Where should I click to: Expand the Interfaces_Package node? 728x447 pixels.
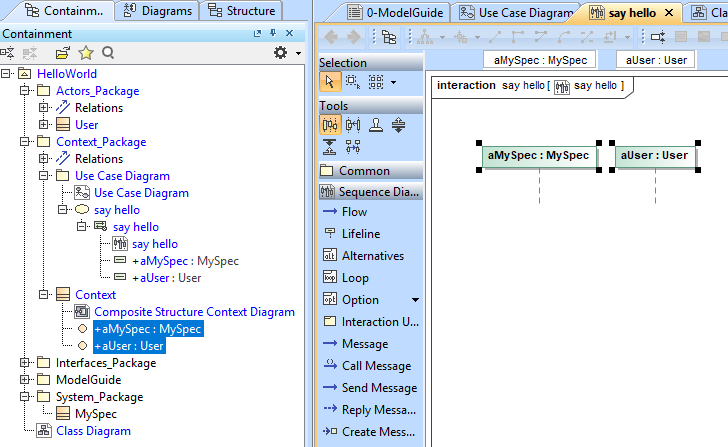click(25, 363)
